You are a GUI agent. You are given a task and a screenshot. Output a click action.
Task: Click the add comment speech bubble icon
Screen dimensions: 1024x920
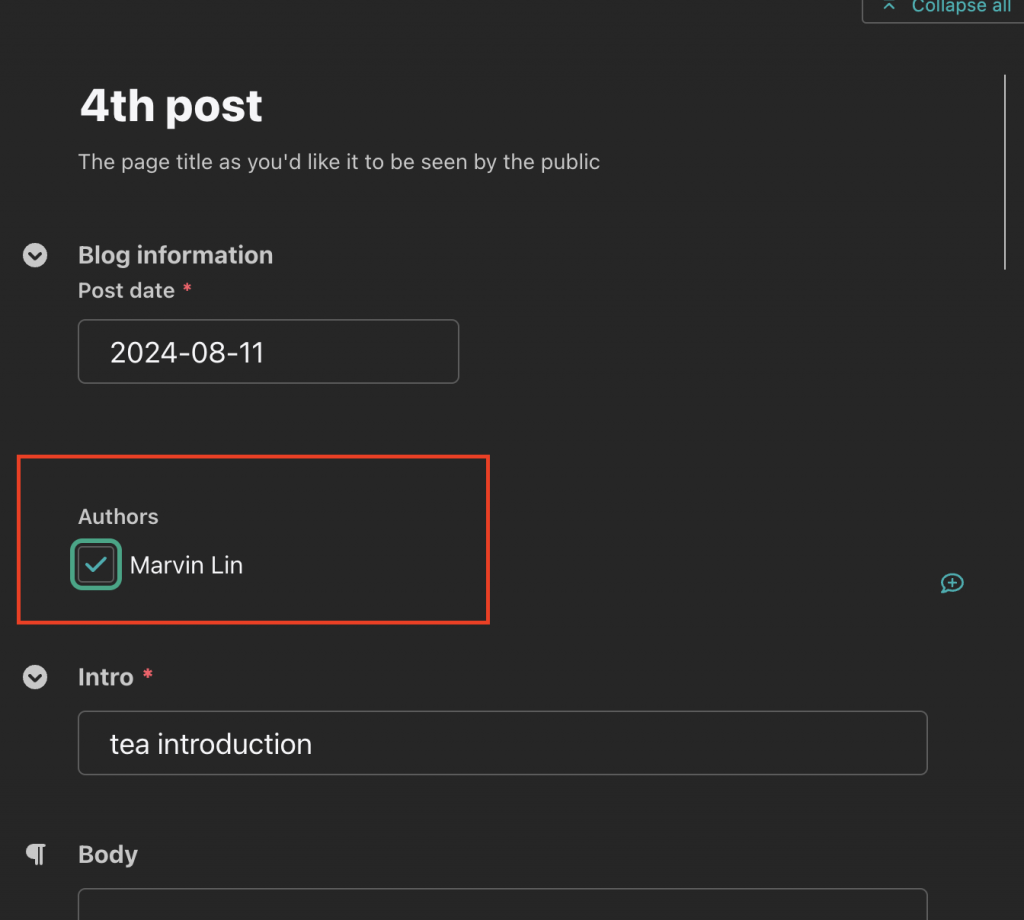[952, 582]
